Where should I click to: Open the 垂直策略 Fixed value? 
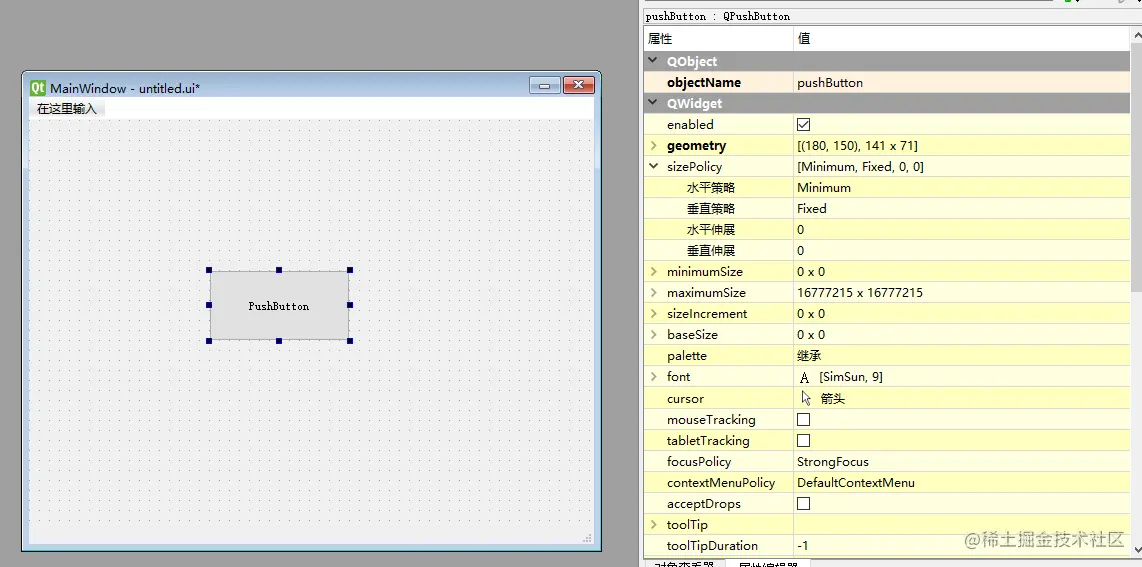pyautogui.click(x=963, y=209)
